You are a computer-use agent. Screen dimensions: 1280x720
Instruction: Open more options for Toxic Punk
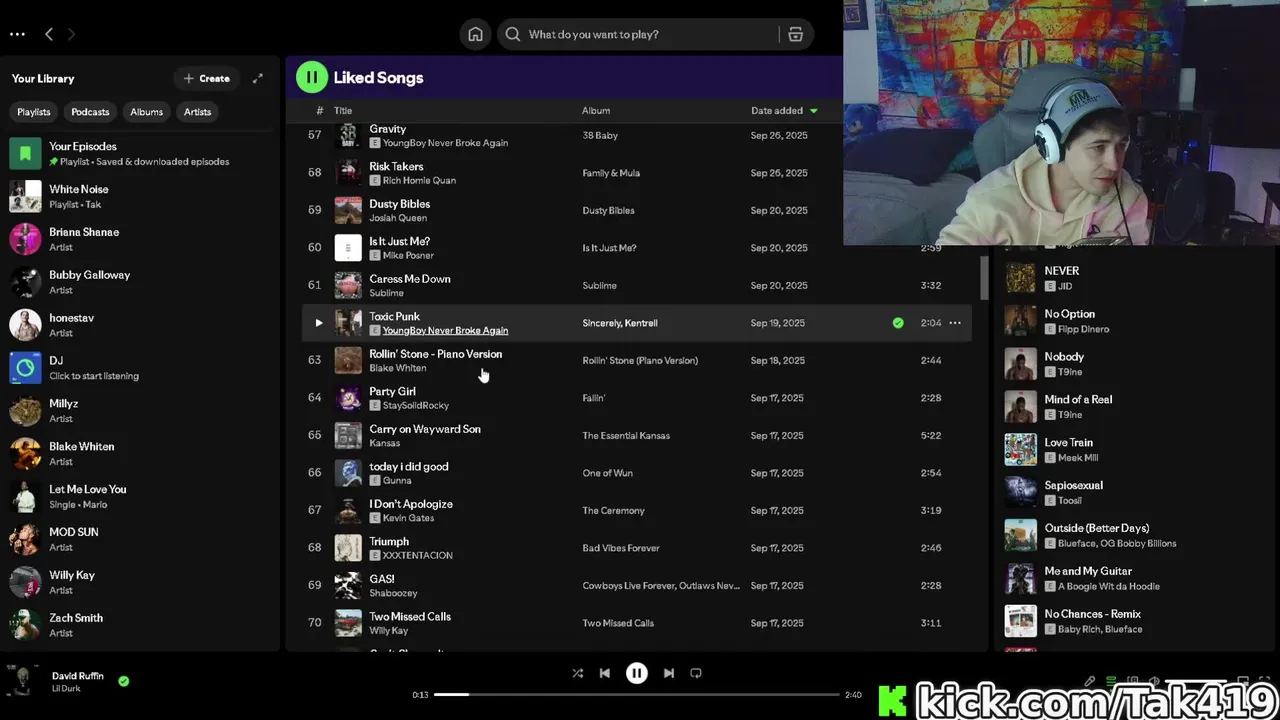[x=955, y=323]
